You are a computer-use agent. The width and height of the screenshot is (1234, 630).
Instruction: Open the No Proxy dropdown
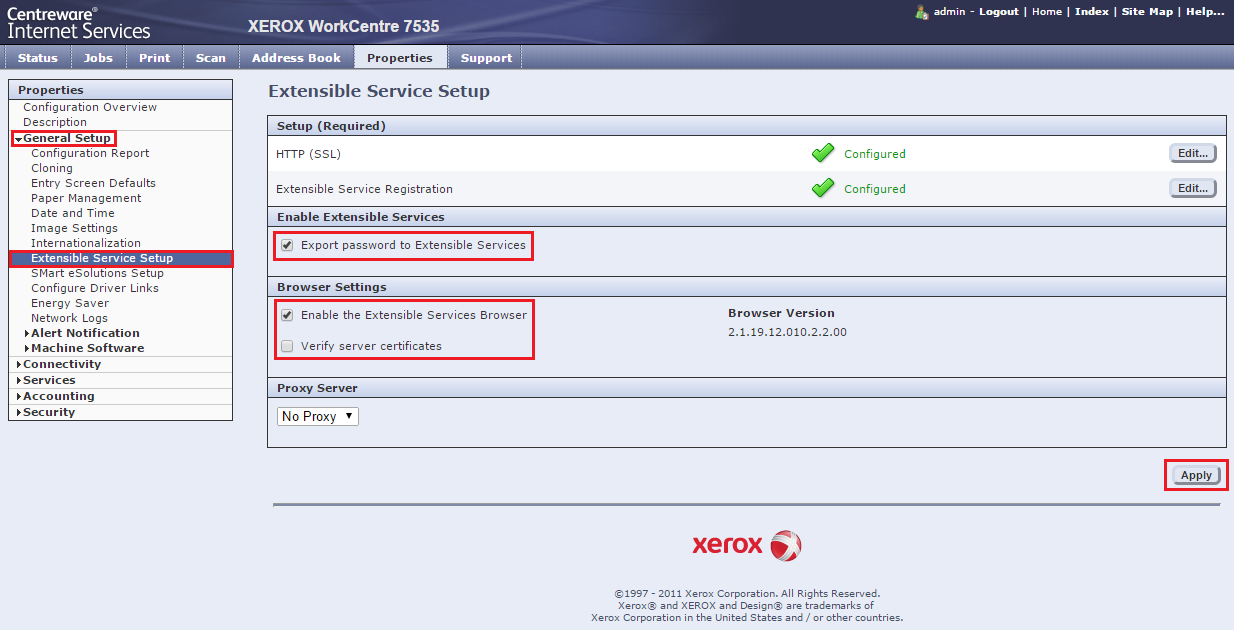317,416
